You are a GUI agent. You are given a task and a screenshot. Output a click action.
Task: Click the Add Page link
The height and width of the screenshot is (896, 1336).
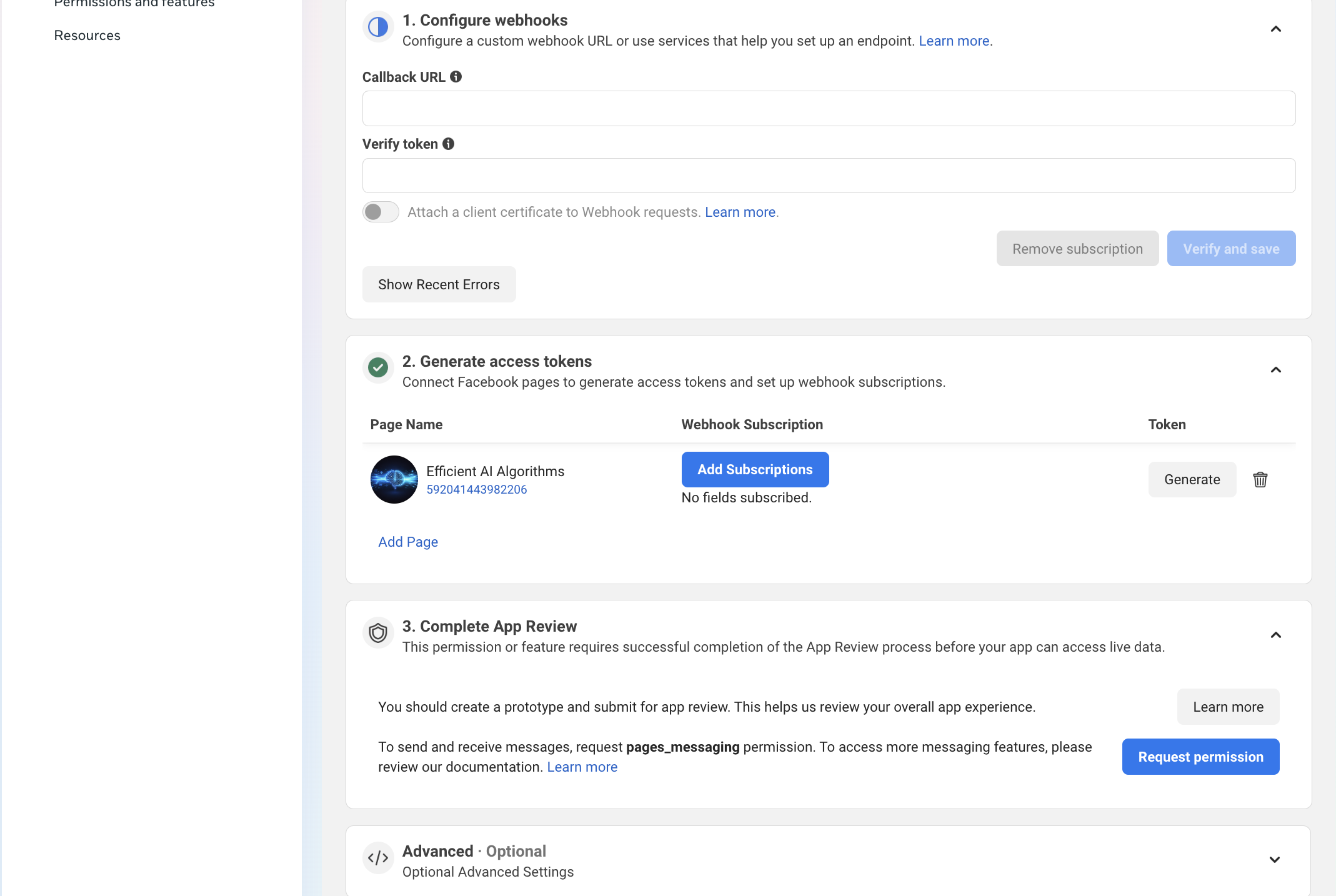point(408,542)
